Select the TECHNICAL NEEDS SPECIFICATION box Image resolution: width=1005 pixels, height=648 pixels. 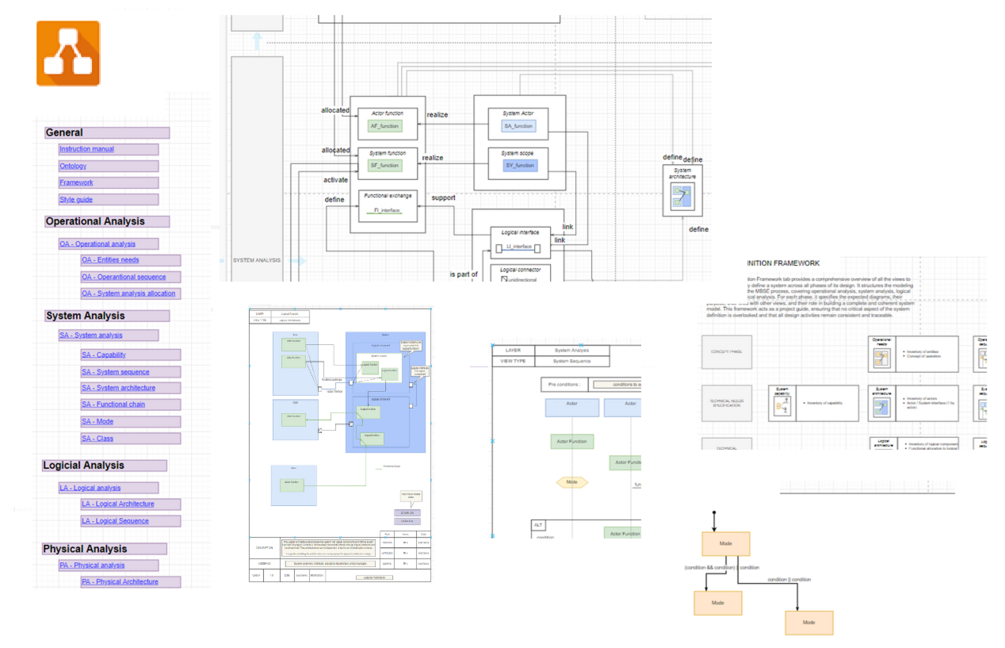click(726, 403)
